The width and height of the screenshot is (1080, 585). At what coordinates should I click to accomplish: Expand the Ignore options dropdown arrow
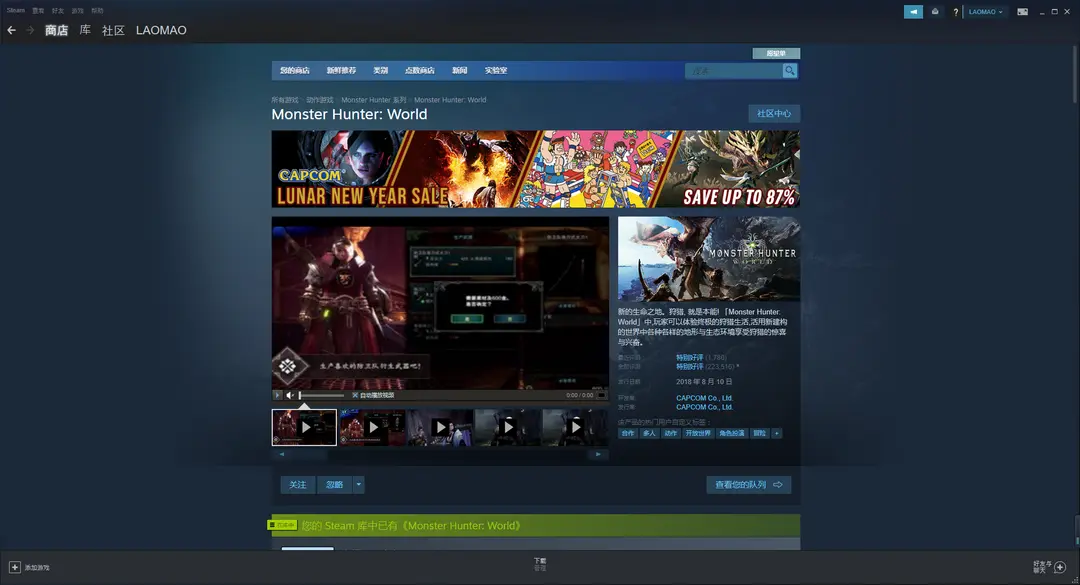pyautogui.click(x=358, y=485)
